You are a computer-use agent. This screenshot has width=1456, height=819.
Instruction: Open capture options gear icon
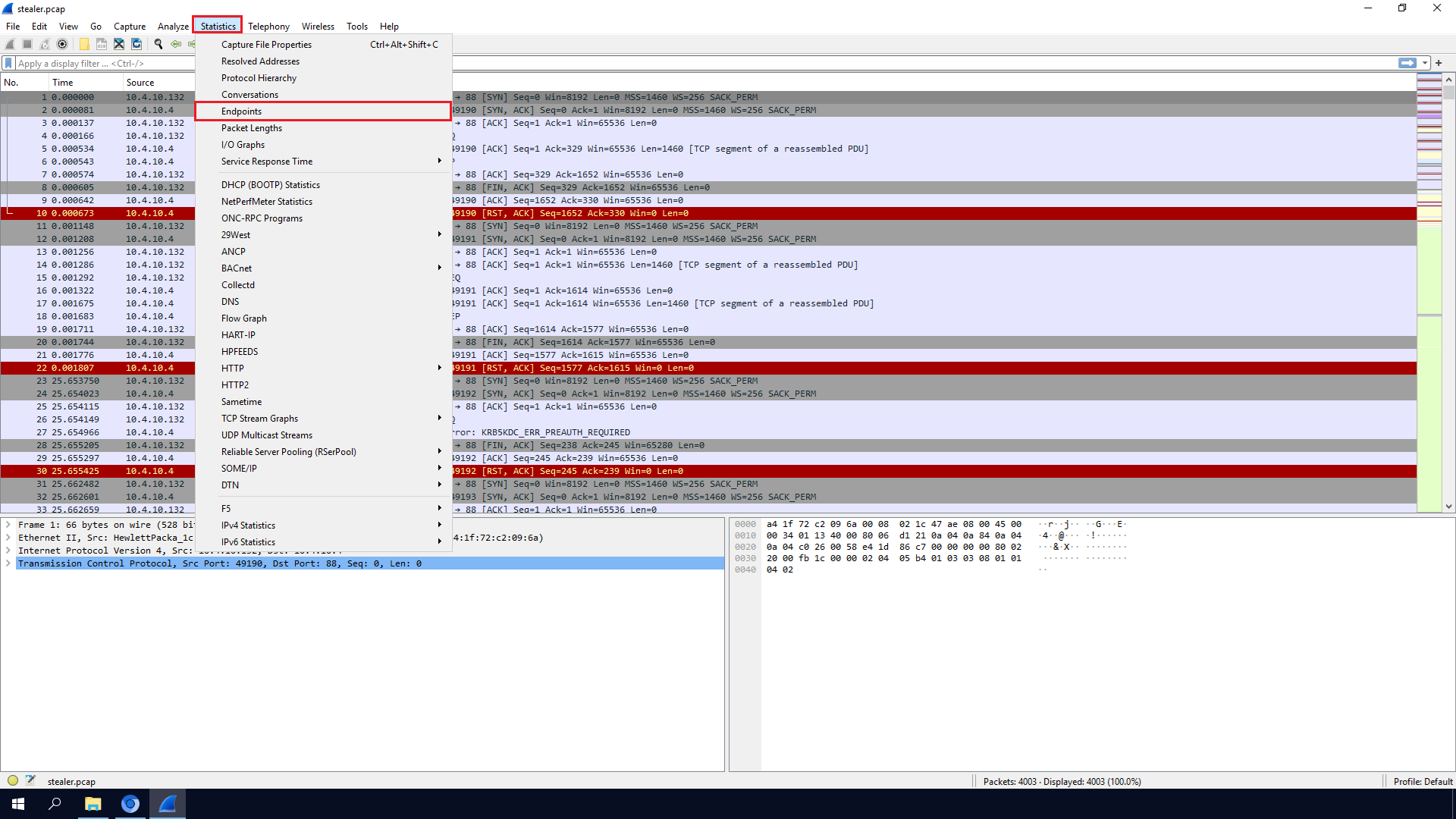[62, 44]
